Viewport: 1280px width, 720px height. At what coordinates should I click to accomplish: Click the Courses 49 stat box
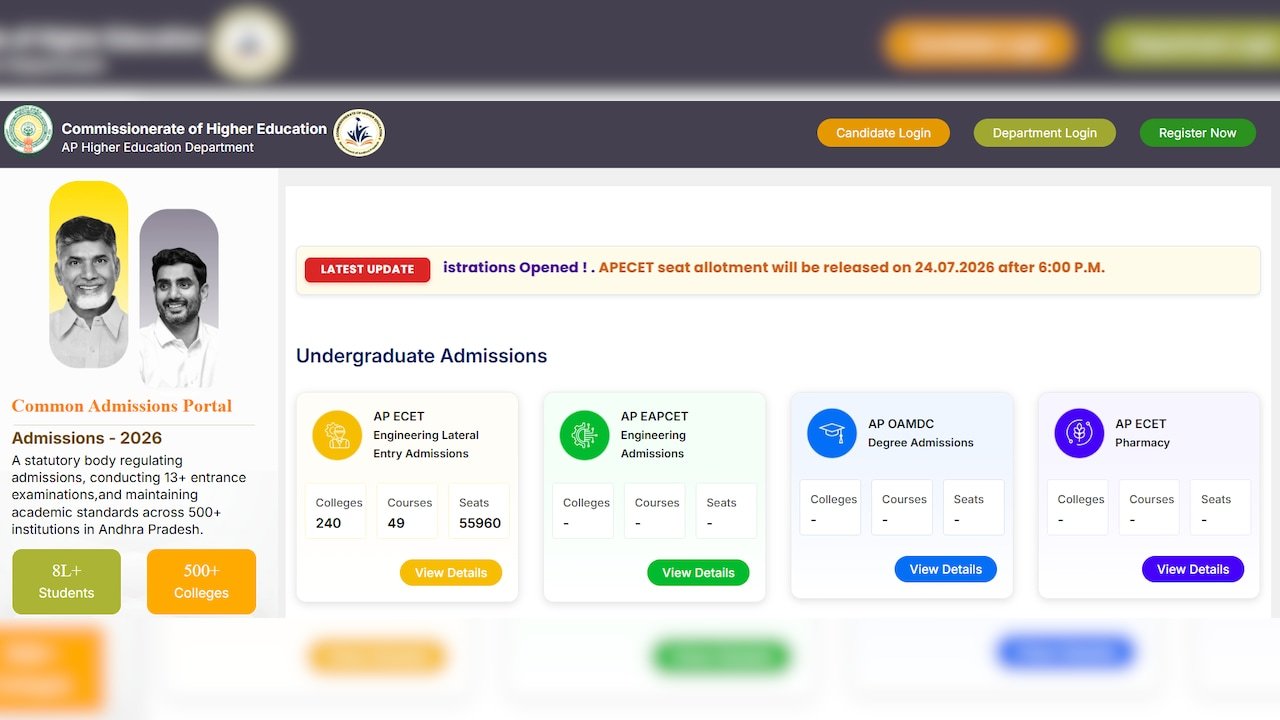(x=407, y=512)
